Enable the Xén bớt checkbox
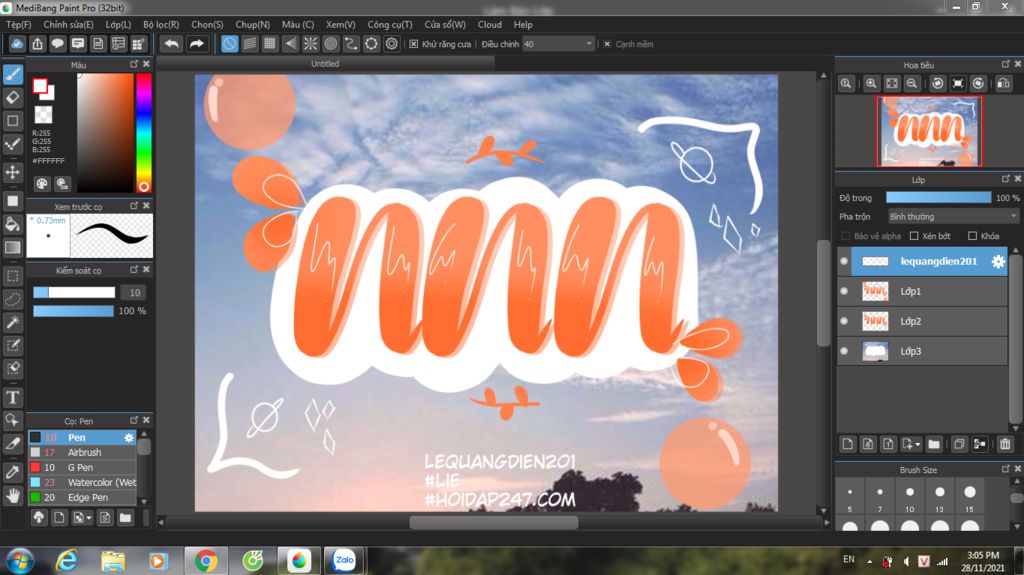The image size is (1024, 575). (914, 236)
